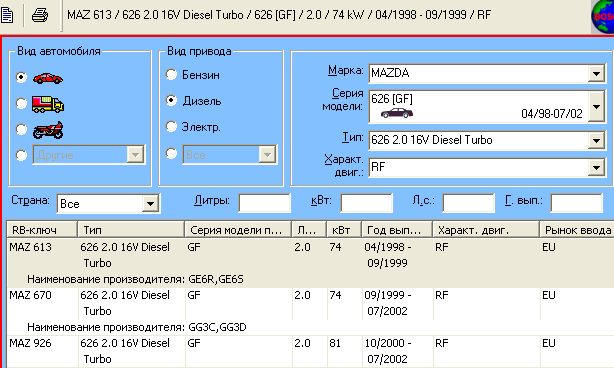The image size is (614, 368).
Task: Click the 626 GF sedan thumbnail
Action: point(397,113)
